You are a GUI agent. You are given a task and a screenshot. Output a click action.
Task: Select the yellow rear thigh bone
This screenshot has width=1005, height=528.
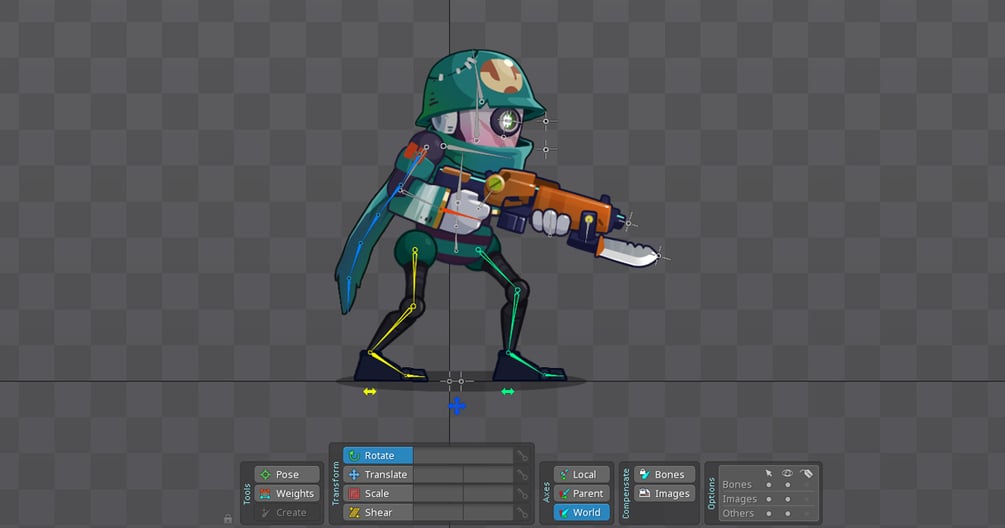pyautogui.click(x=415, y=277)
